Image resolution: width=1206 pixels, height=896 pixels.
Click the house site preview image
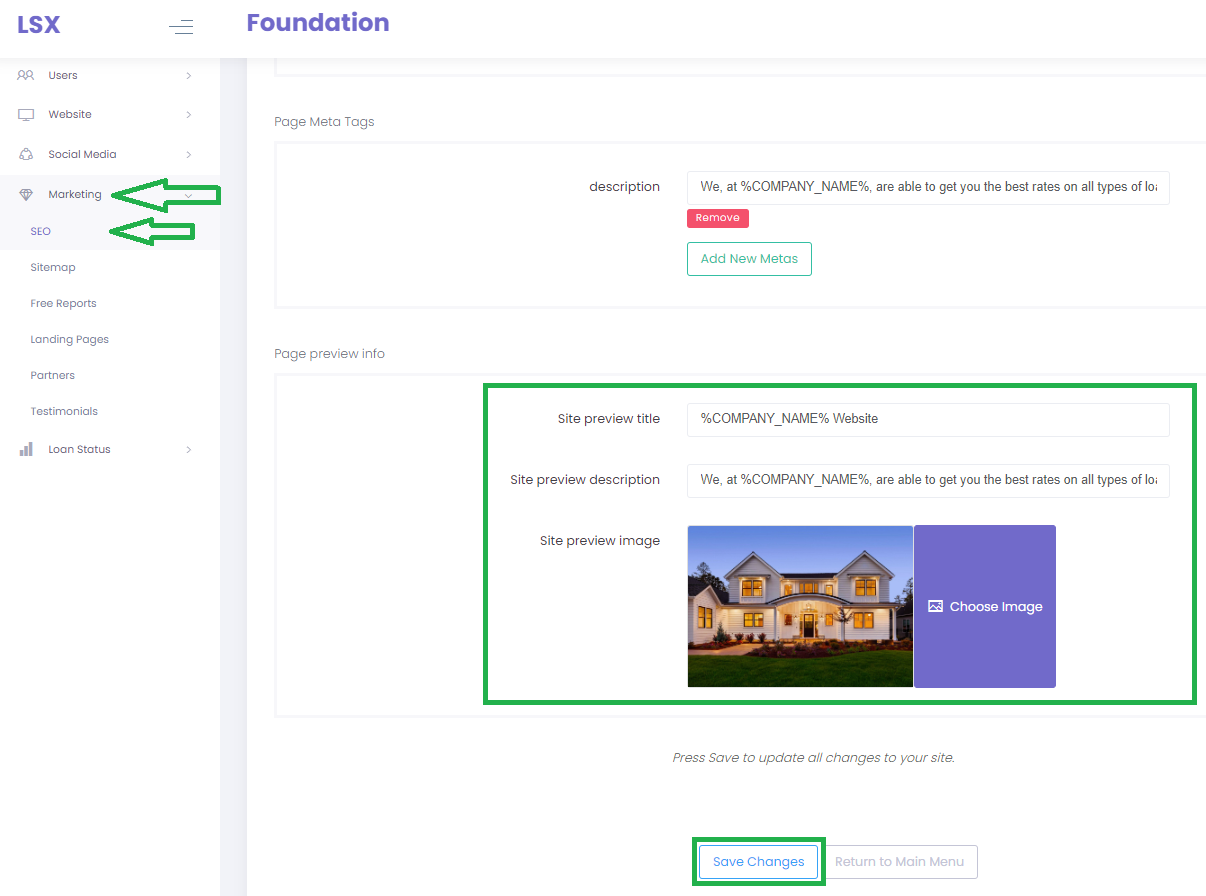click(x=800, y=607)
